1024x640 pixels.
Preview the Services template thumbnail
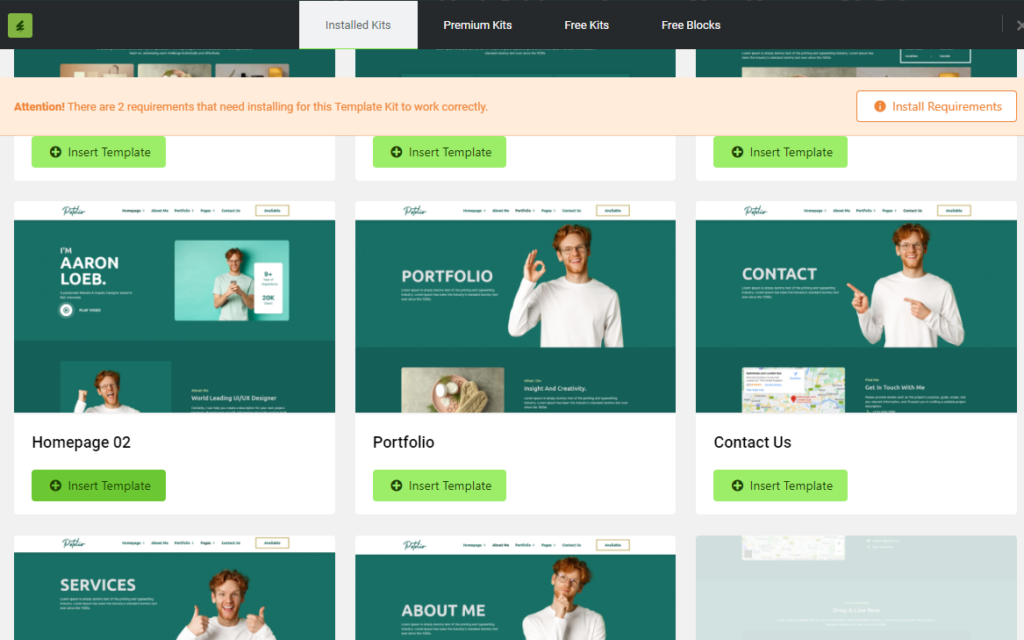[174, 588]
